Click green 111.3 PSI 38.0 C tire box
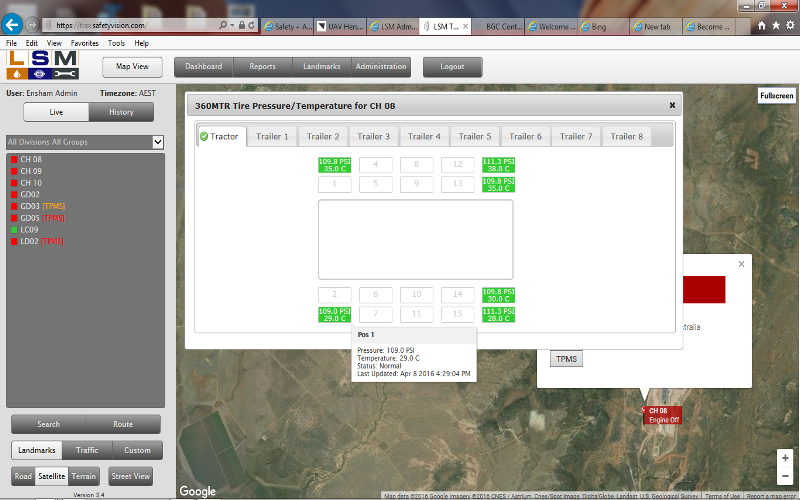Image resolution: width=800 pixels, height=500 pixels. (x=498, y=165)
